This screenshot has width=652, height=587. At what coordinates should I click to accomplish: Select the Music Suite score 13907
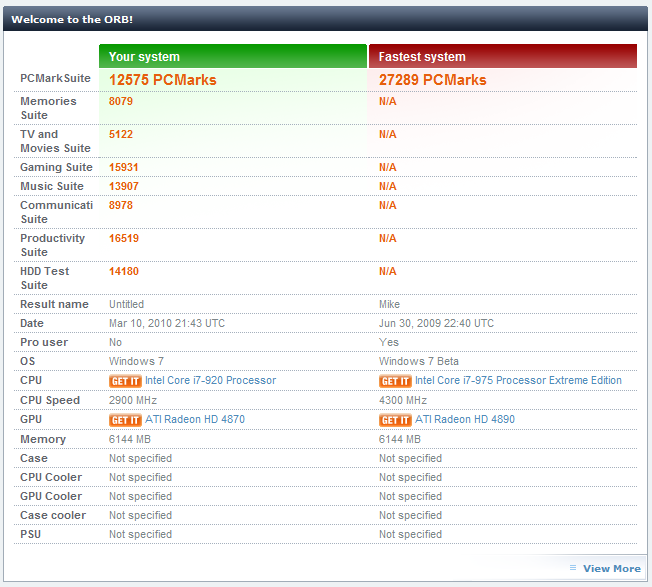click(x=123, y=186)
